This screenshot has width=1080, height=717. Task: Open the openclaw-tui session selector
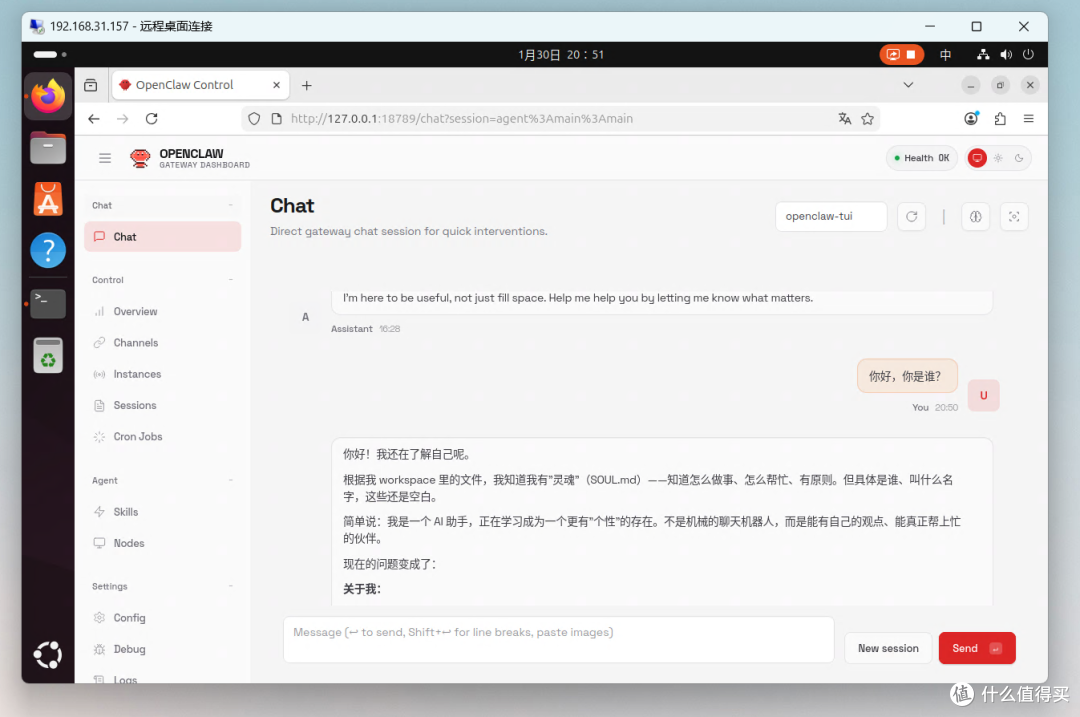click(x=831, y=216)
